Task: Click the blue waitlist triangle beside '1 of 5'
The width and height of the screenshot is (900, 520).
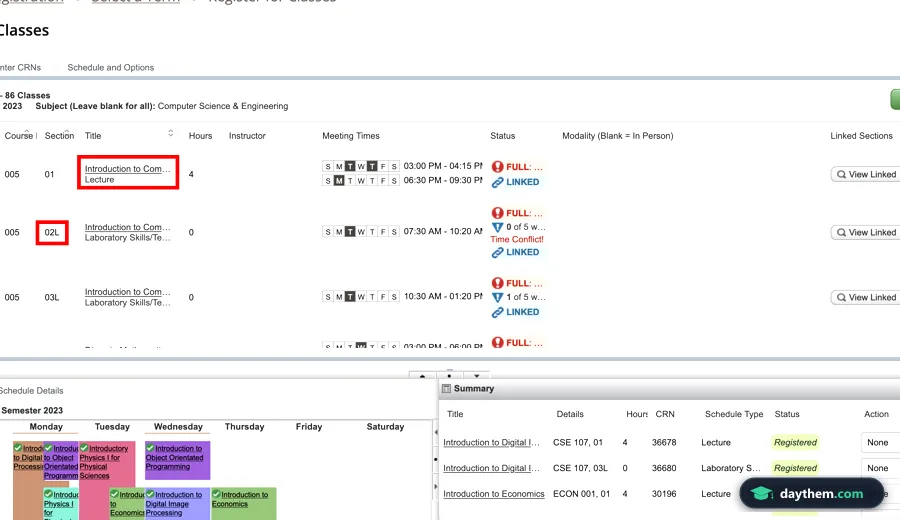Action: [x=497, y=297]
